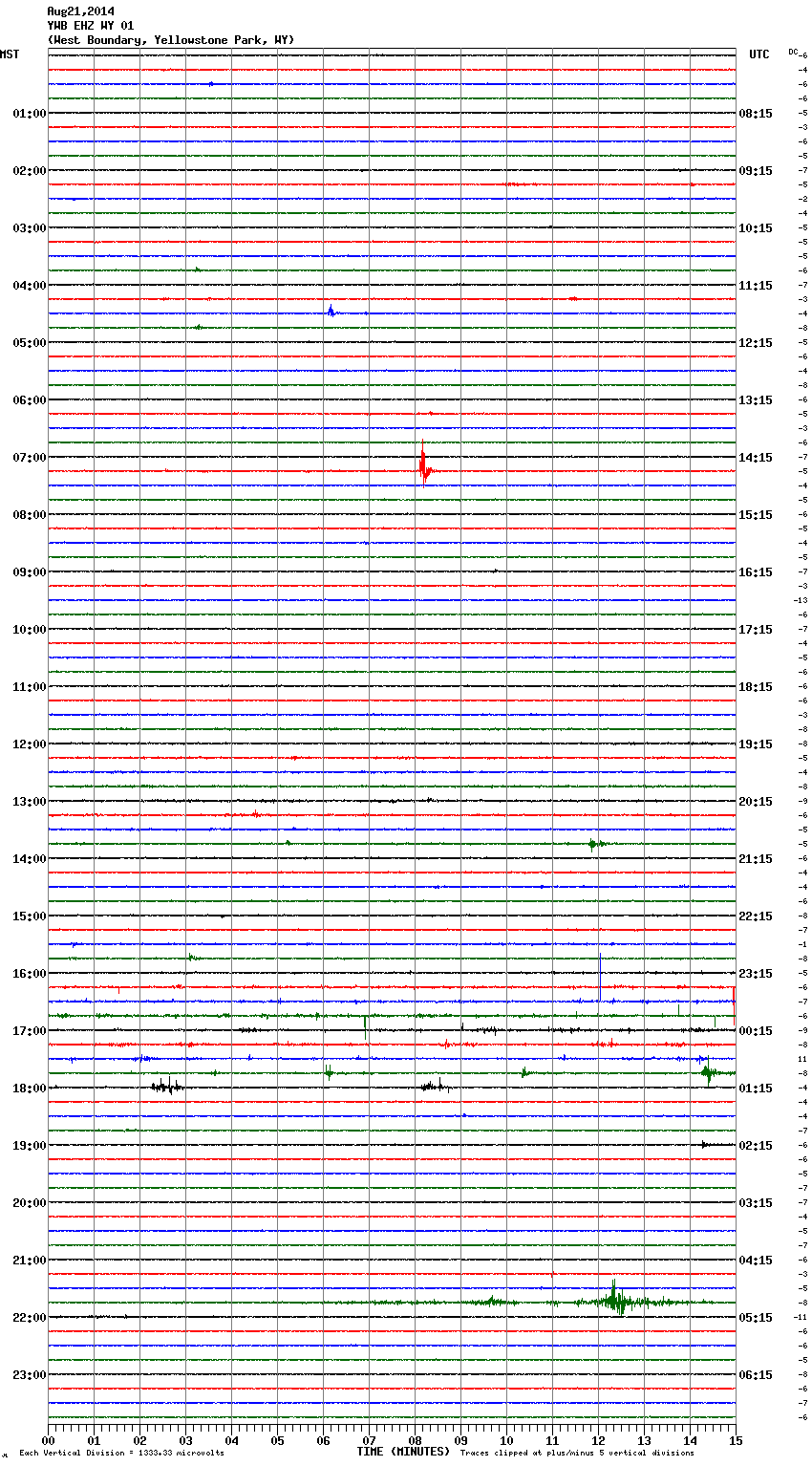Select the 21:00 MST row label

29,1261
